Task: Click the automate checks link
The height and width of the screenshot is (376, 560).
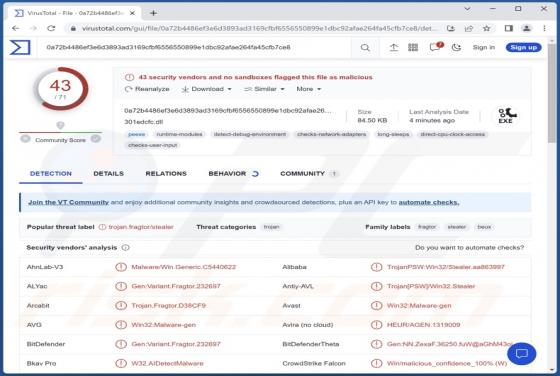Action: (x=429, y=202)
